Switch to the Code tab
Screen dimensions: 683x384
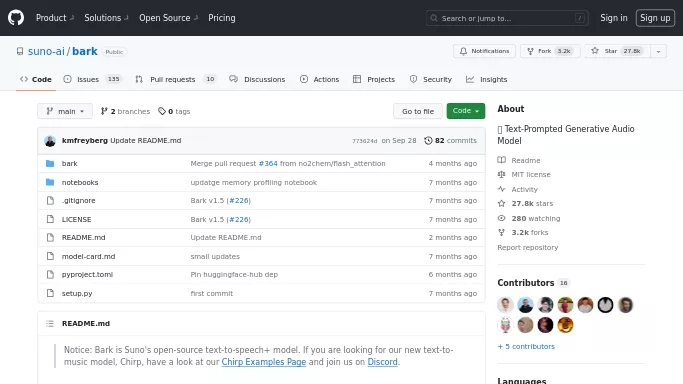pos(36,79)
